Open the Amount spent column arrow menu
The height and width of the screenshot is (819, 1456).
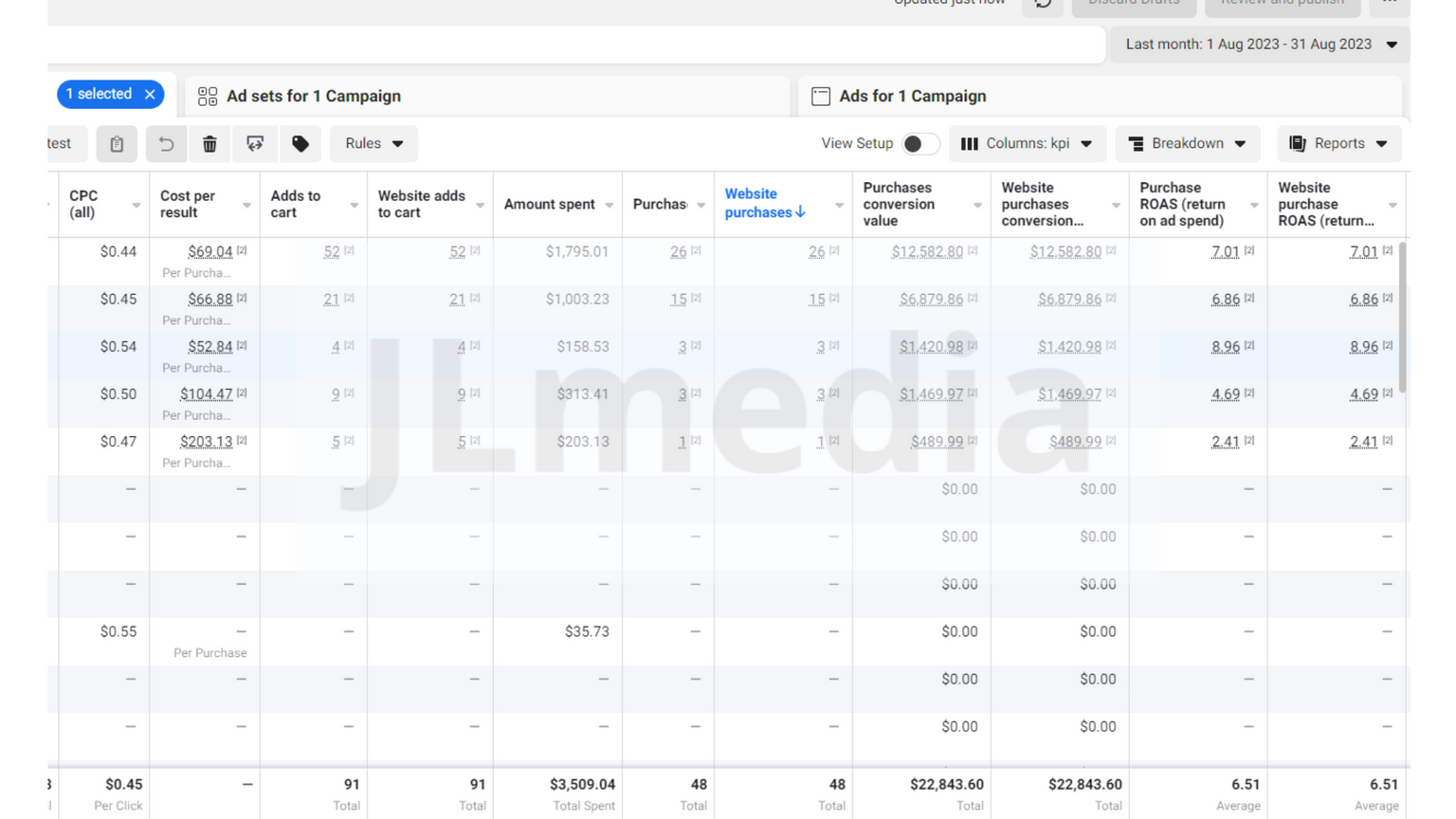click(x=610, y=206)
